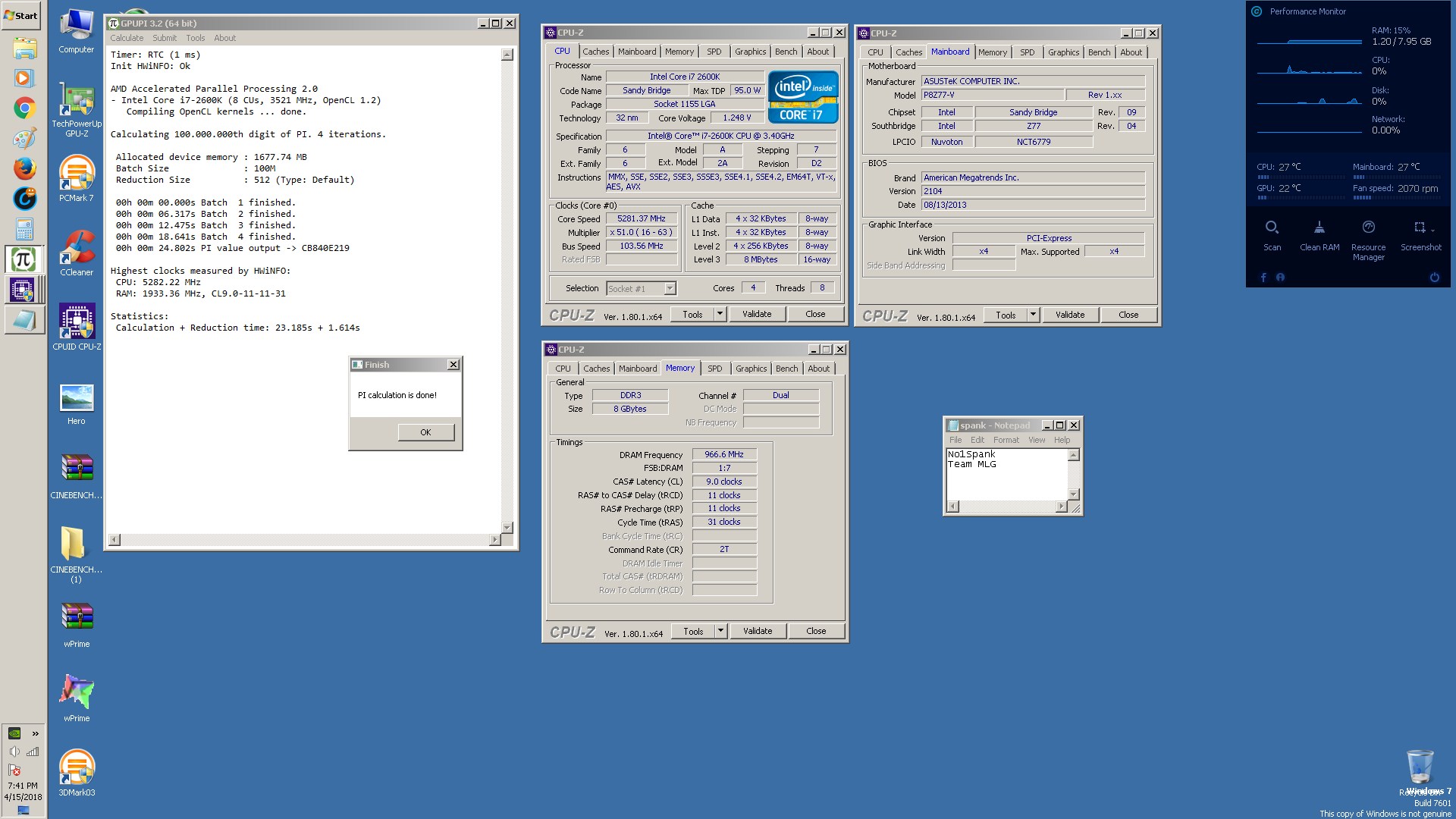Switch to GPUPI pi icon in the taskbar
Screen dimensions: 1456x819
(23, 259)
